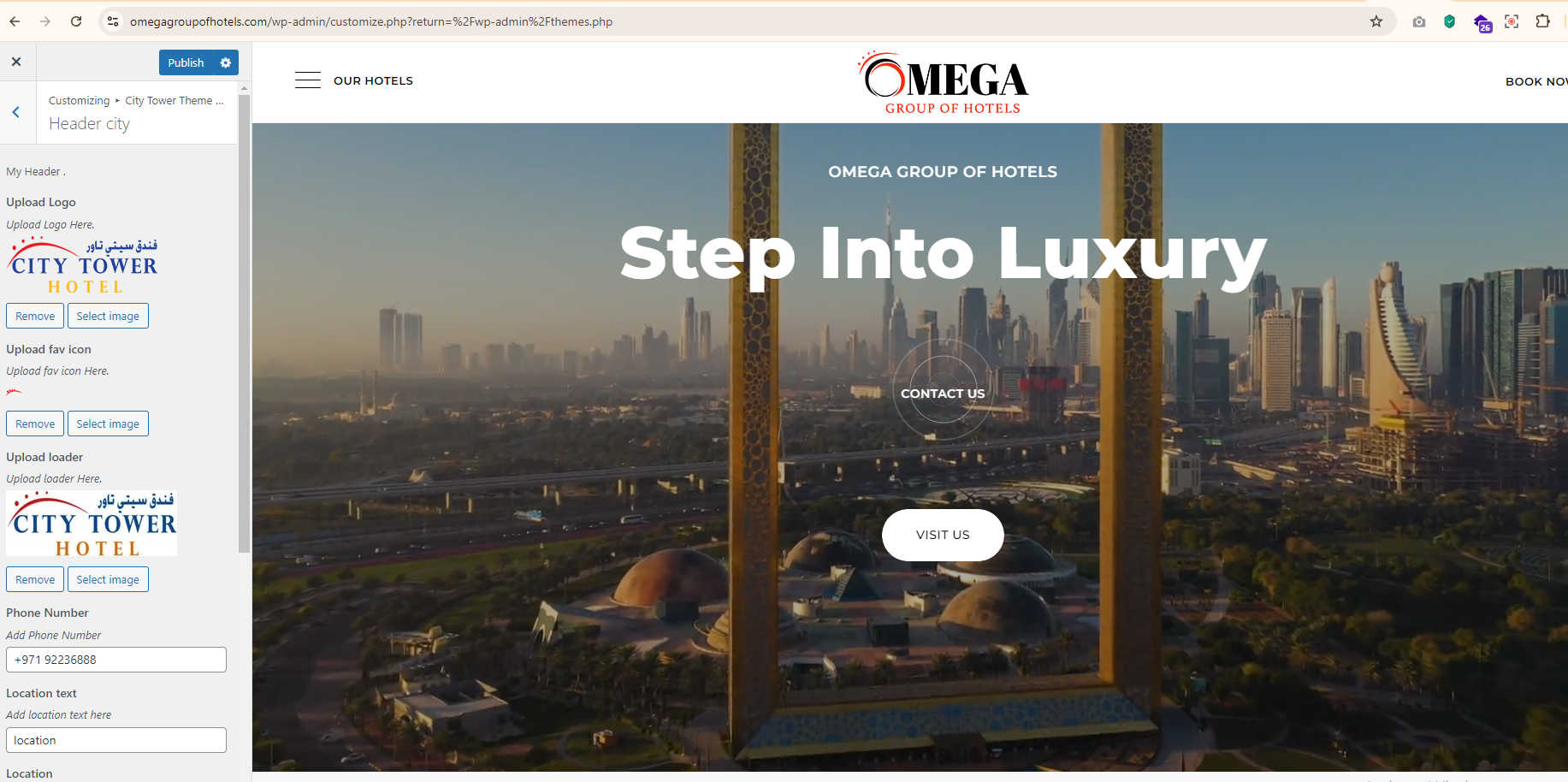The image size is (1568, 782).
Task: Open the hamburger menu beside Our Hotels
Action: 307,80
